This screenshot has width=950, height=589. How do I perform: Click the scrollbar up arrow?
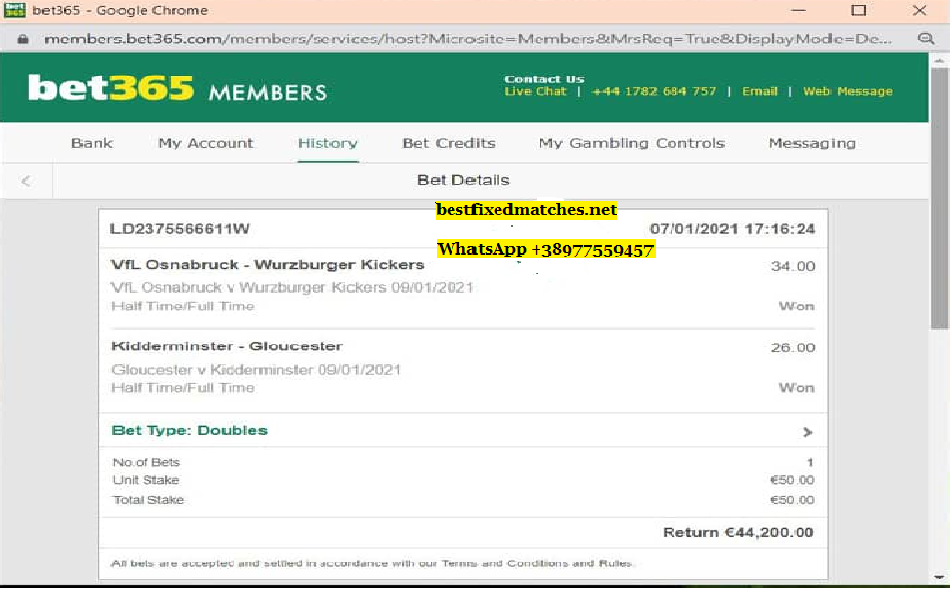point(939,61)
